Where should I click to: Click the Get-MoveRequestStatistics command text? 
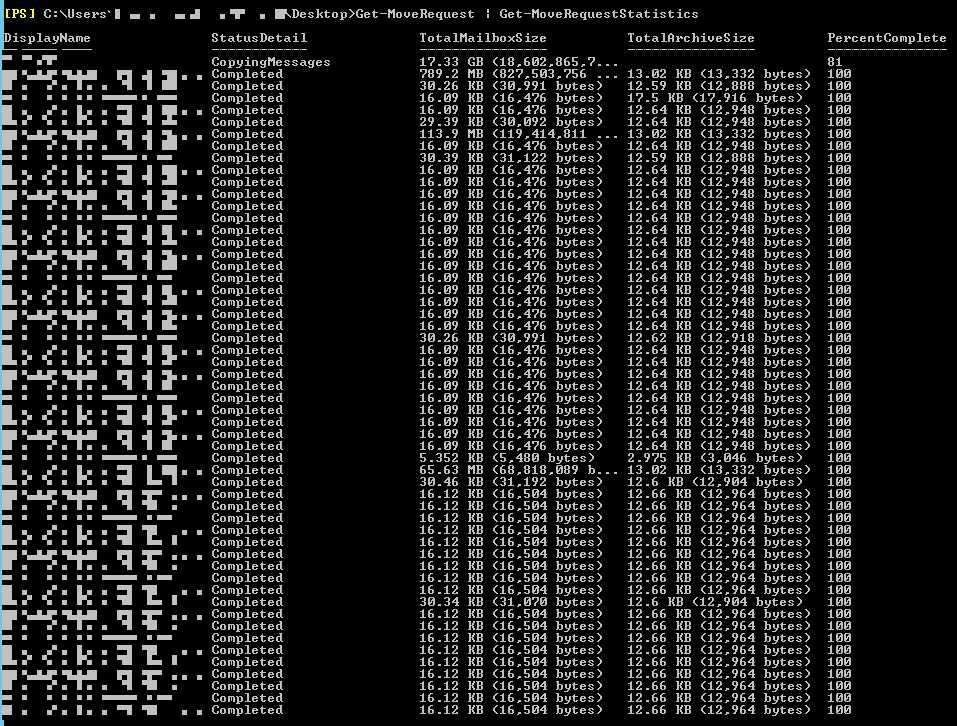pyautogui.click(x=599, y=14)
